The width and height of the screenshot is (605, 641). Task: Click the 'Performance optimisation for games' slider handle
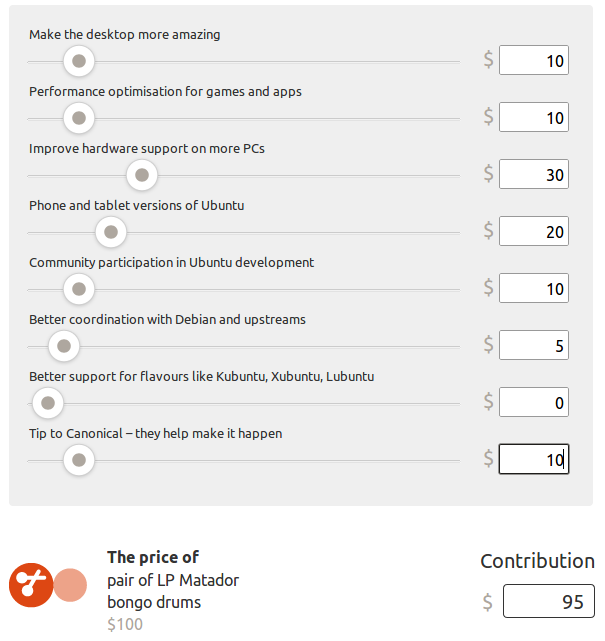pyautogui.click(x=78, y=119)
